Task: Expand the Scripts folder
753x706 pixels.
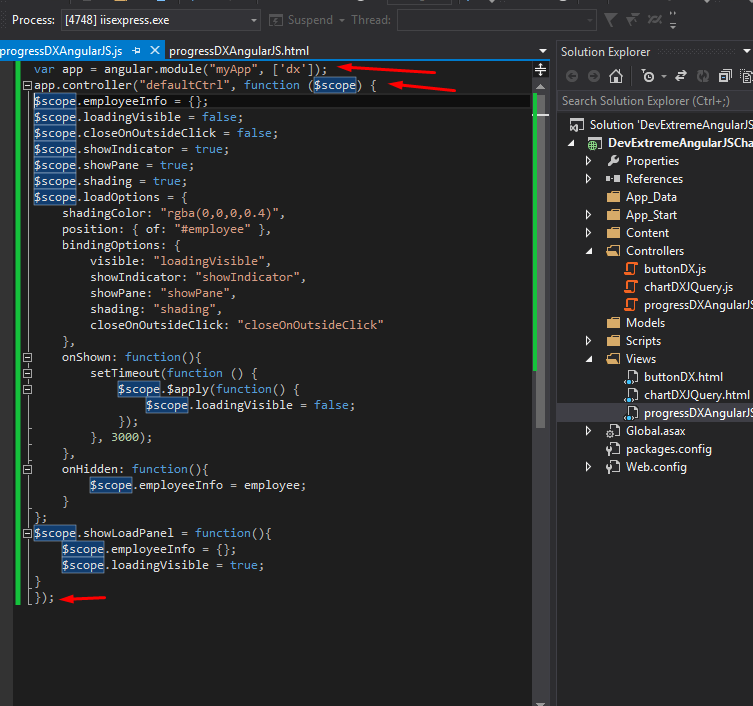Action: coord(588,341)
